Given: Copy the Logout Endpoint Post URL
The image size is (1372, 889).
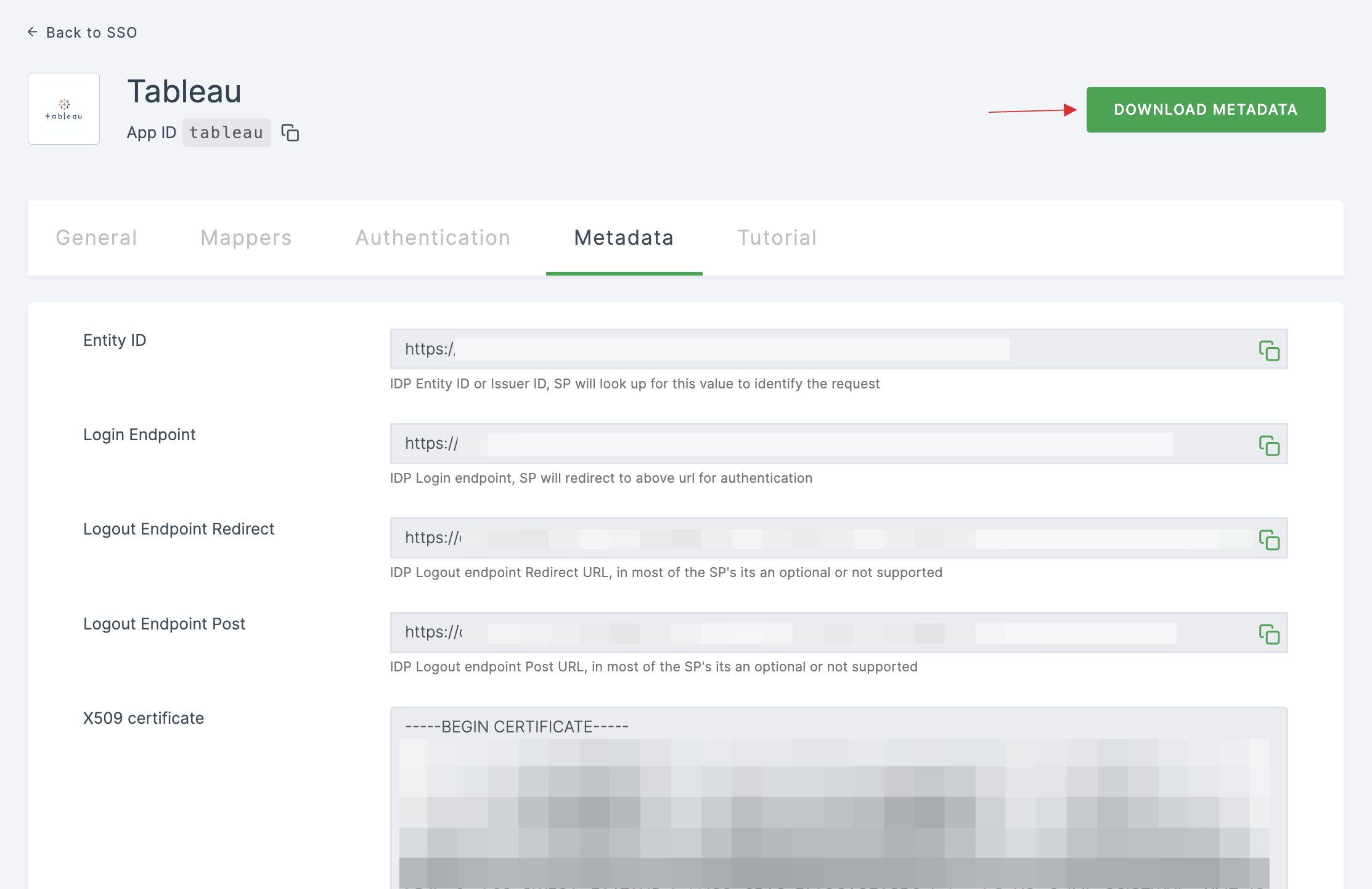Looking at the screenshot, I should coord(1269,634).
